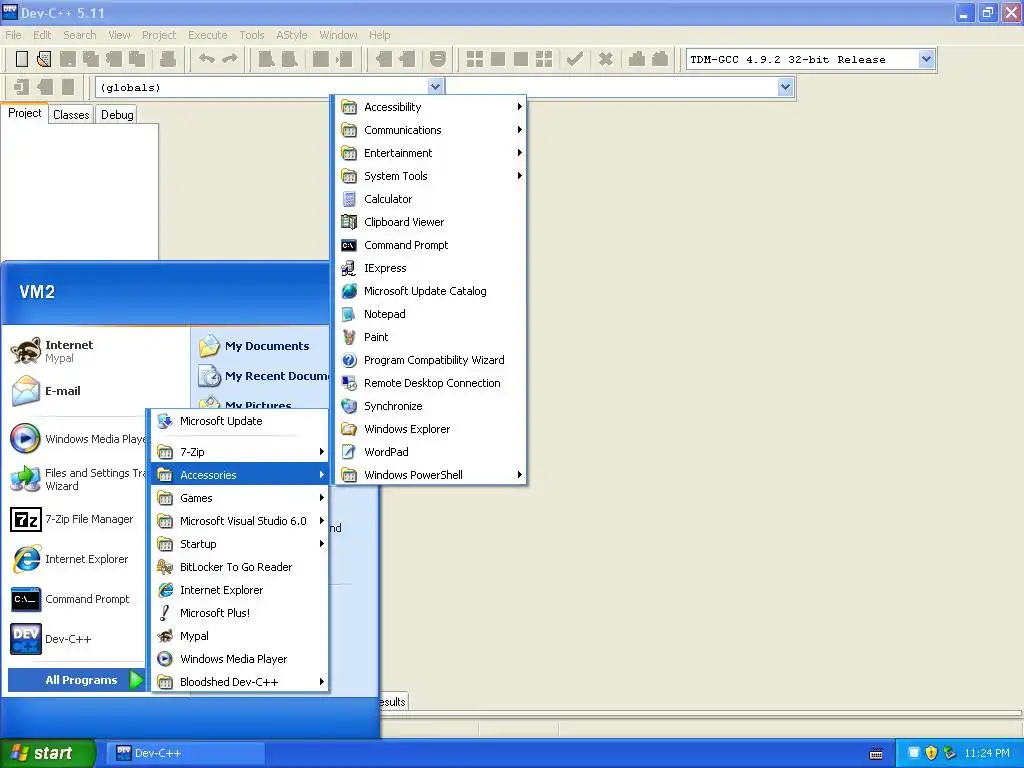
Task: Open Command Prompt in Accessories submenu
Action: pyautogui.click(x=430, y=245)
